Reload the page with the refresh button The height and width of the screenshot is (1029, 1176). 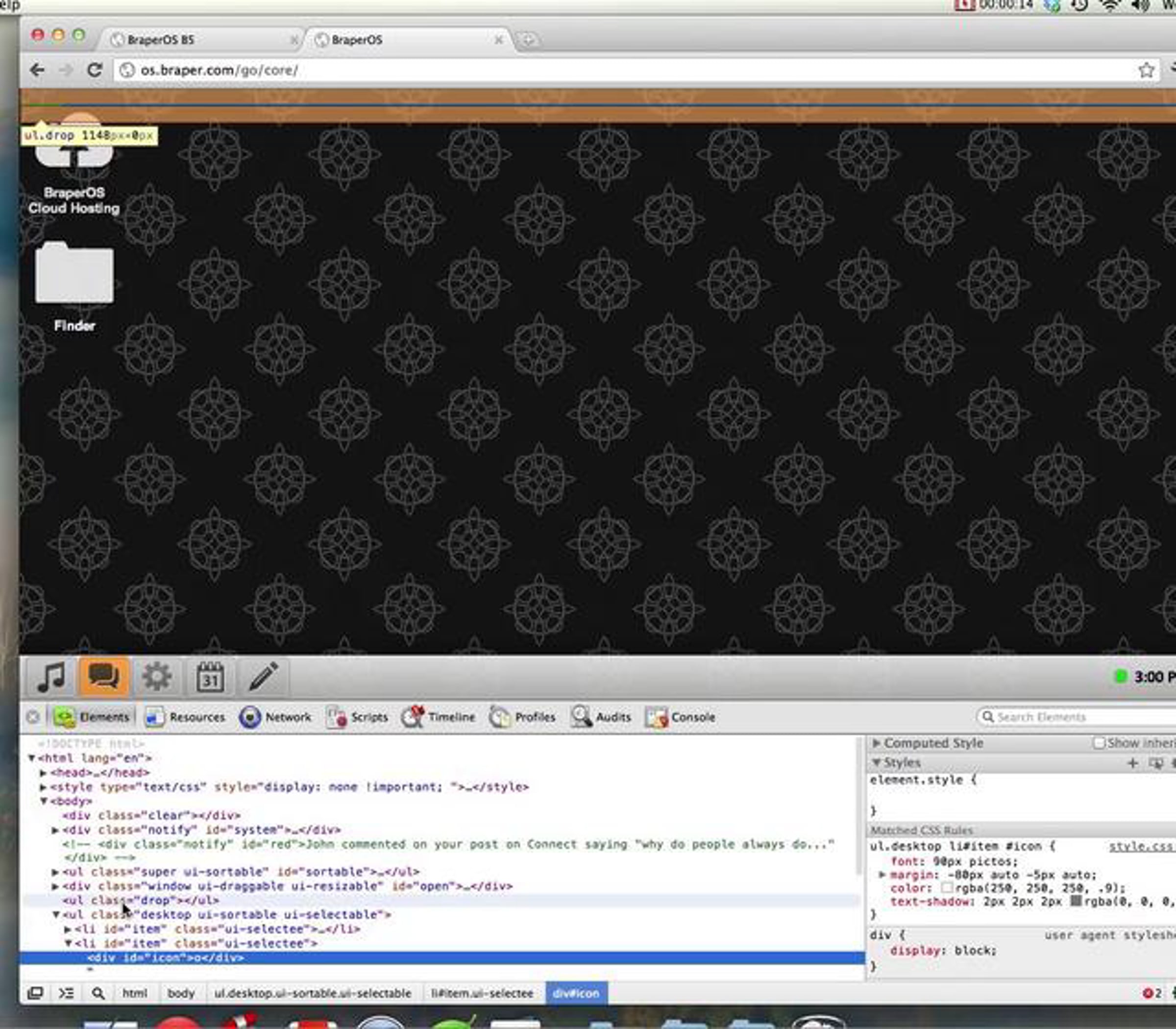click(95, 70)
